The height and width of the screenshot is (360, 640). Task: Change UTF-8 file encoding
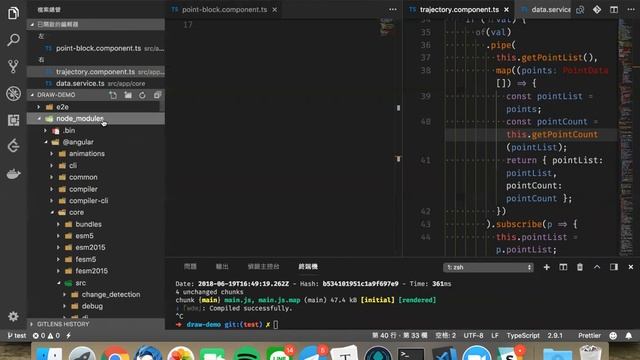[x=473, y=336]
